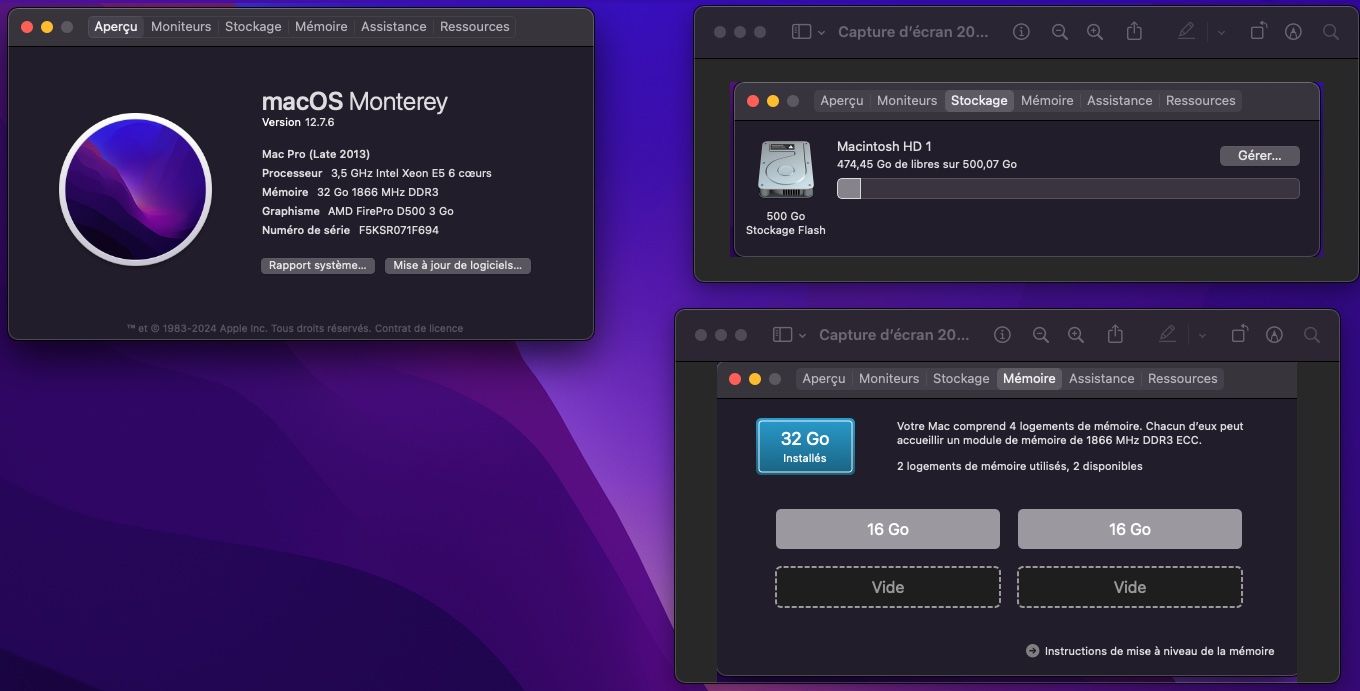Expand sidebar chevron in Stockage Preview window
This screenshot has width=1360, height=691.
coord(822,32)
